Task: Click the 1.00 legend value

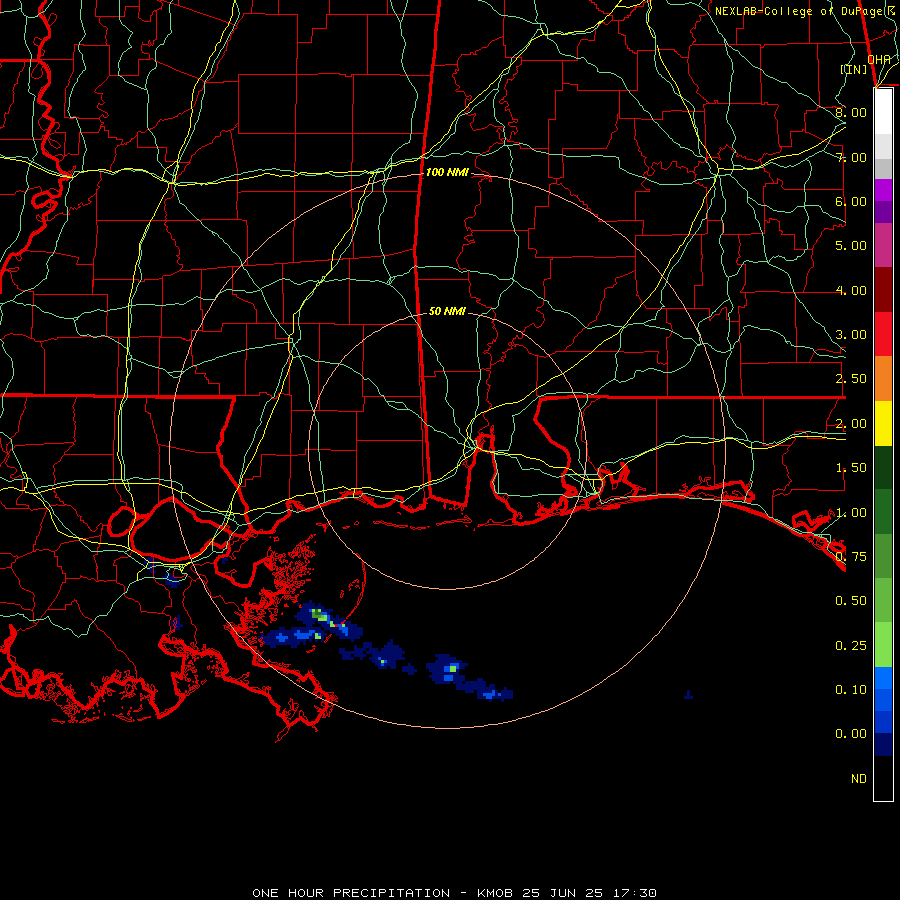Action: [851, 513]
